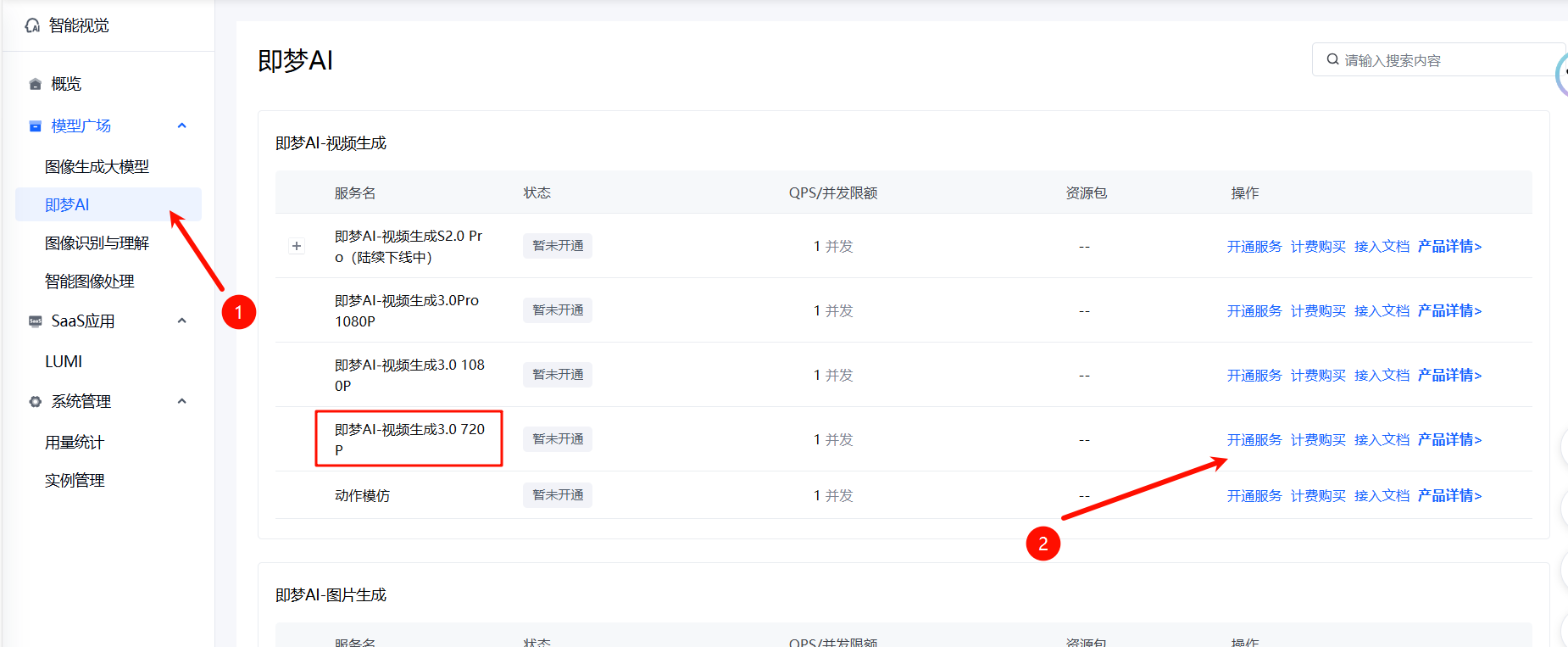Go to 用量统计 page

75,442
